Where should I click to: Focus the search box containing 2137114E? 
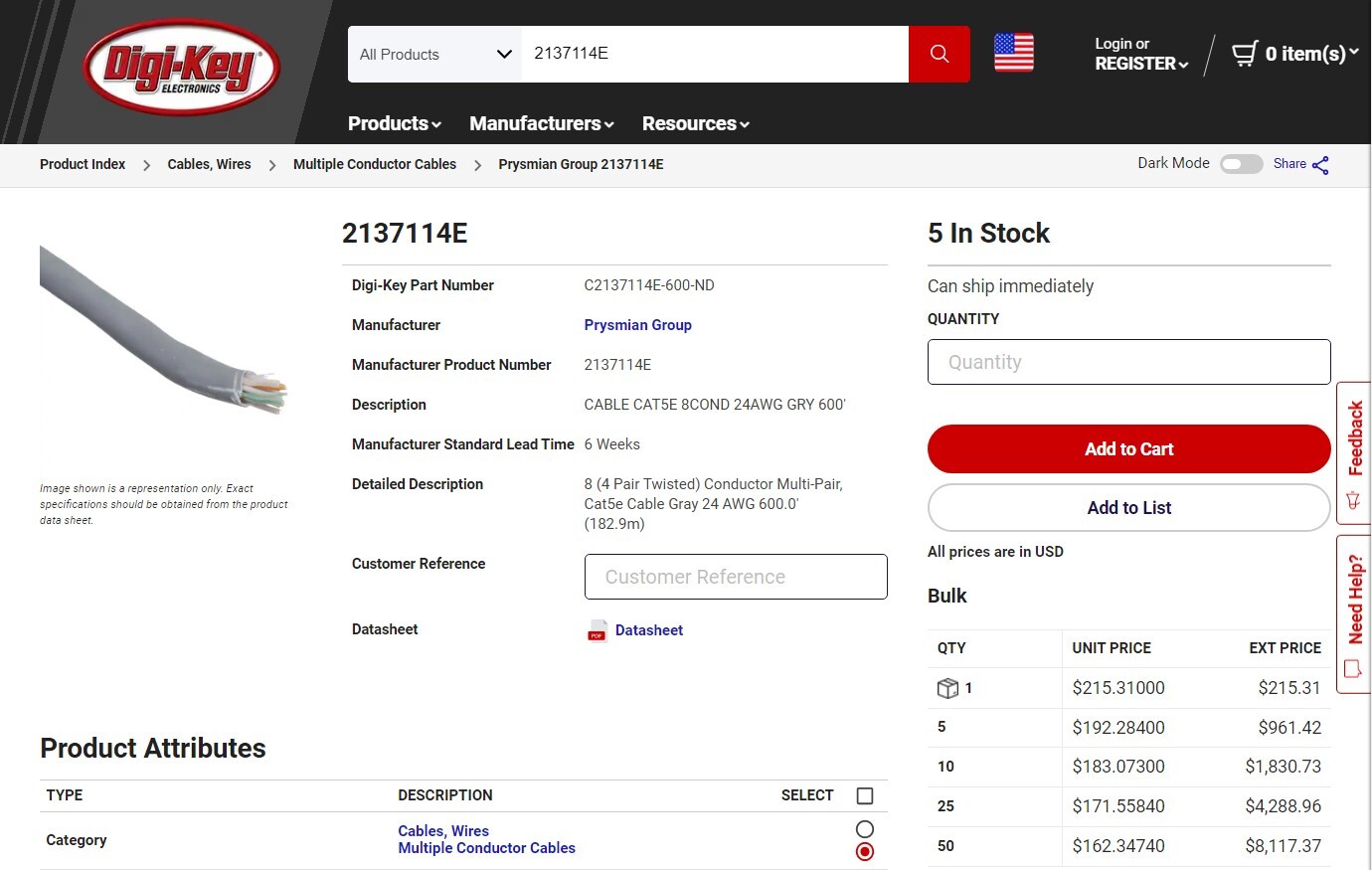coord(715,54)
